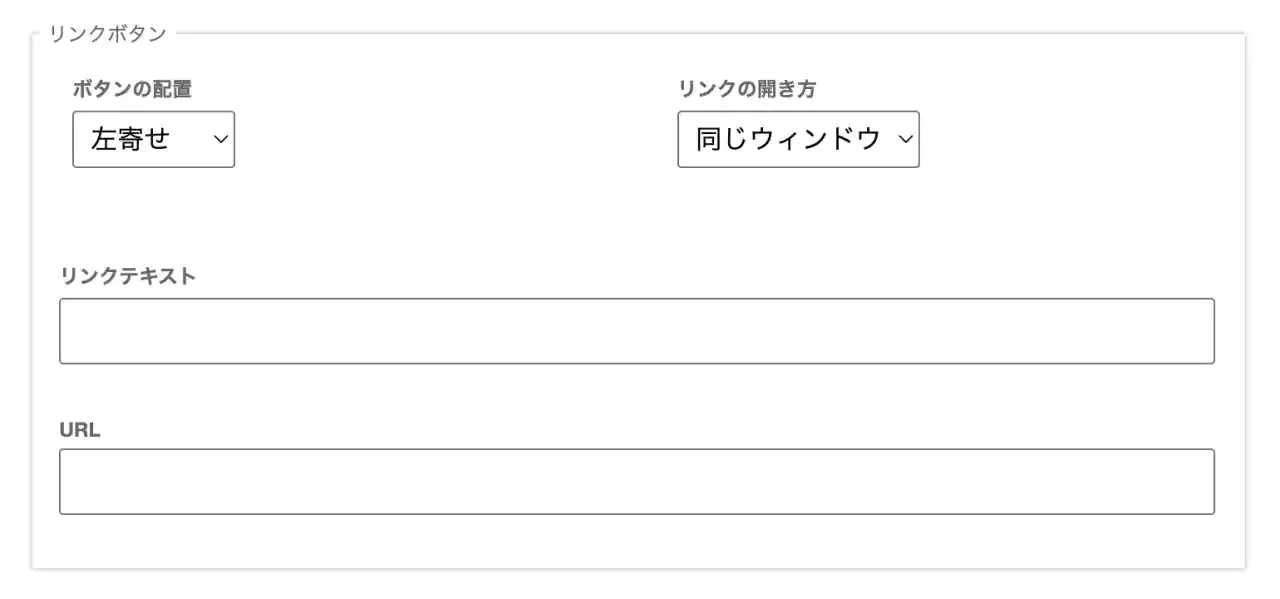1280x599 pixels.
Task: Select the 左寄せ value text
Action: point(131,139)
